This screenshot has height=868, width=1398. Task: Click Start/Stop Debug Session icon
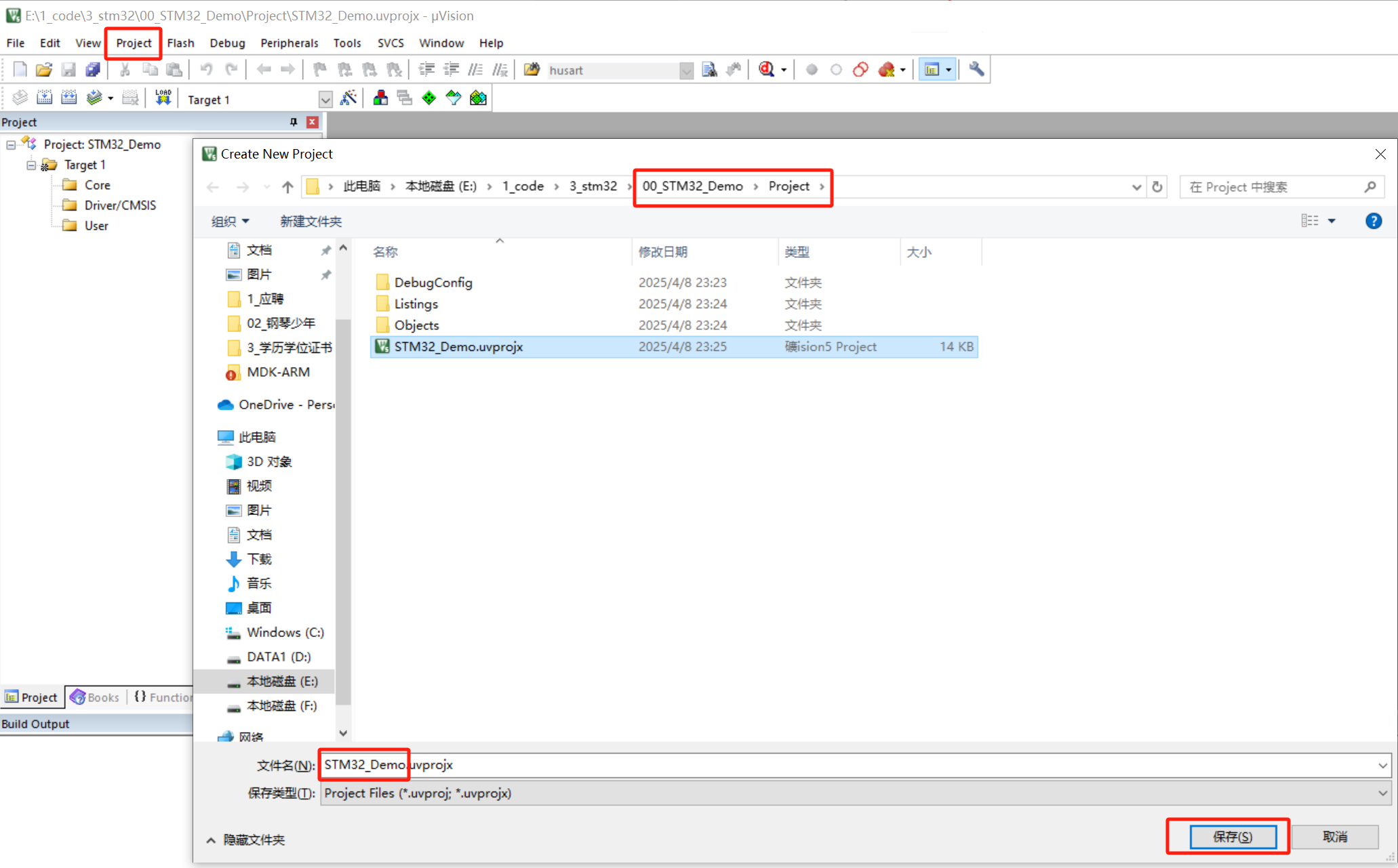tap(767, 70)
